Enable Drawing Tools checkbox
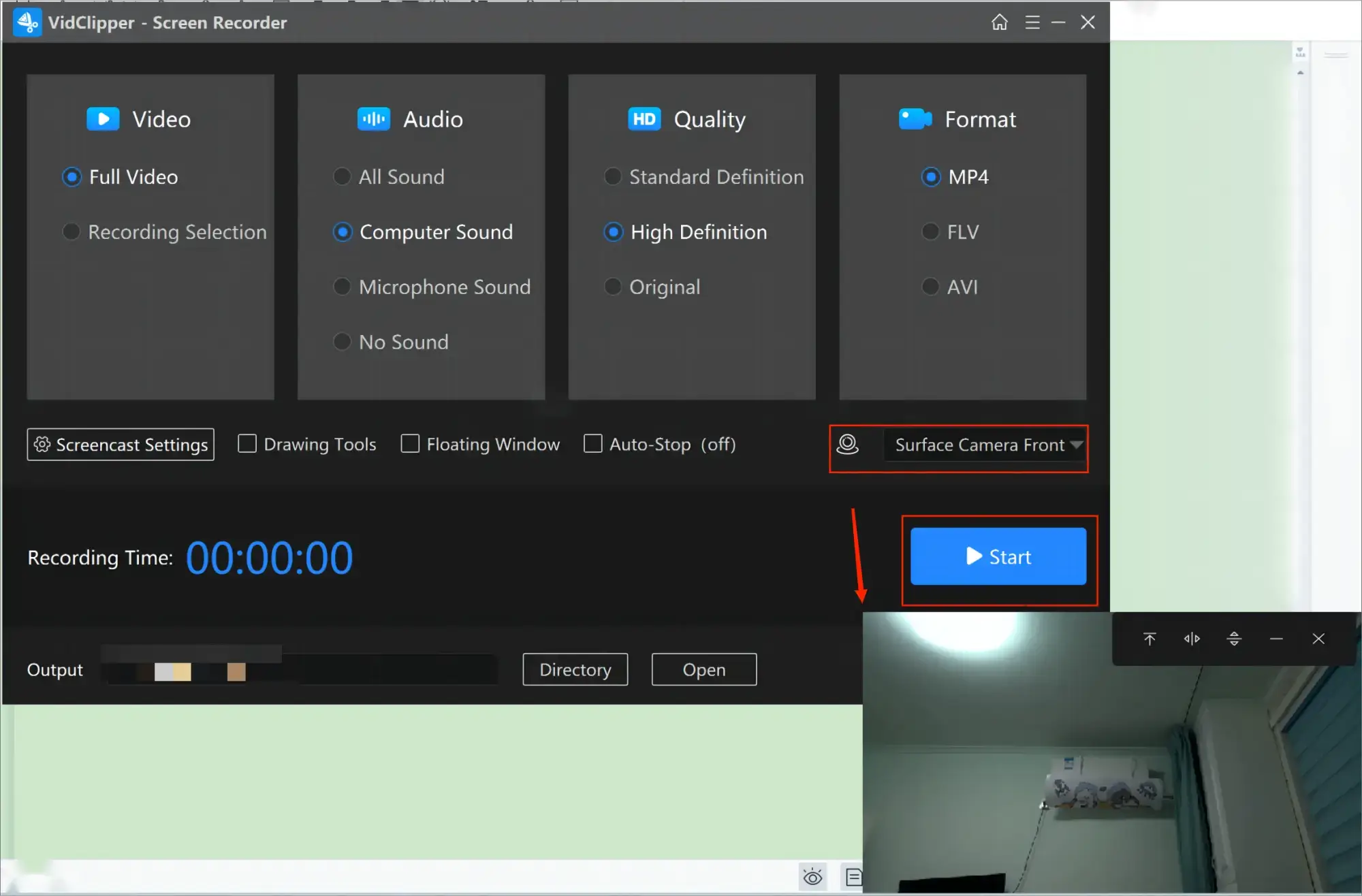This screenshot has height=896, width=1362. 246,444
